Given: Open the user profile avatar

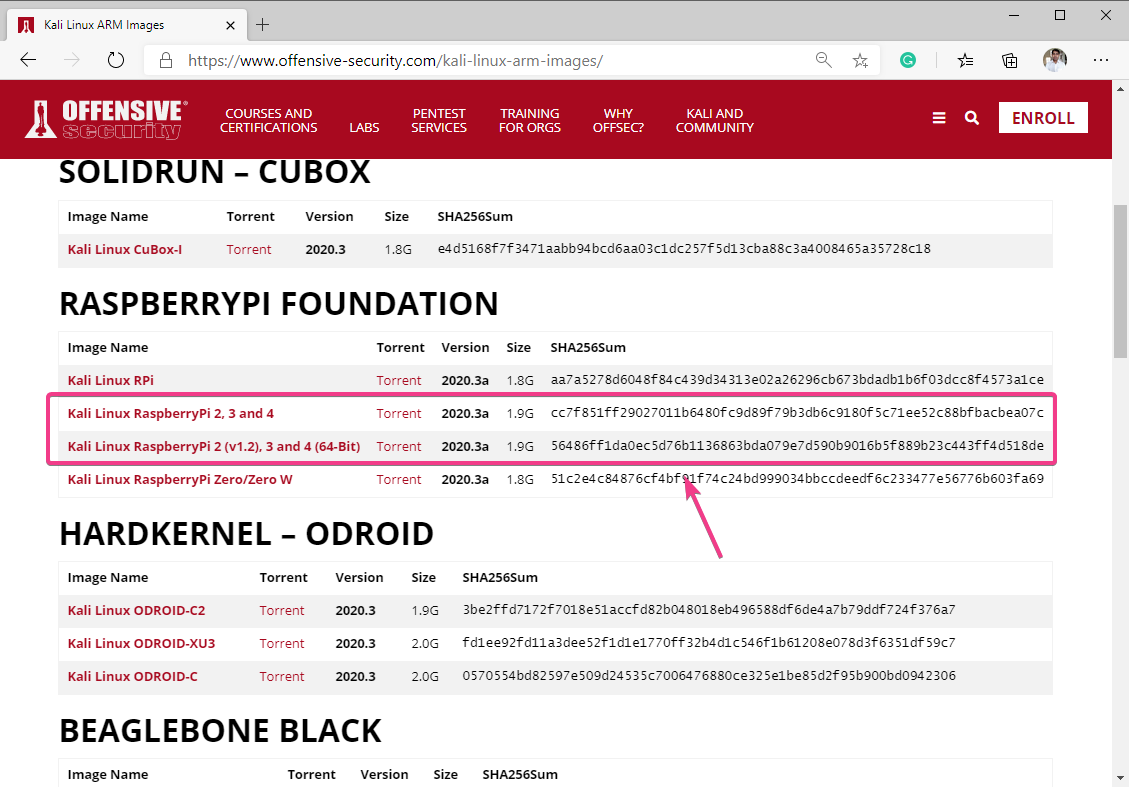Looking at the screenshot, I should click(x=1055, y=60).
